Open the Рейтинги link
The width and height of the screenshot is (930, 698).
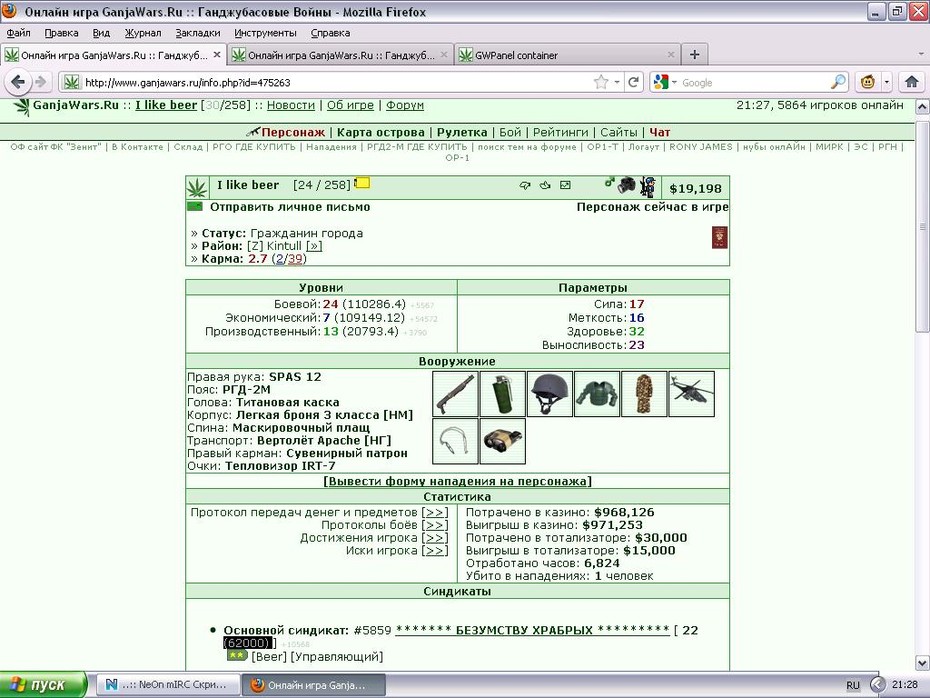click(x=560, y=132)
